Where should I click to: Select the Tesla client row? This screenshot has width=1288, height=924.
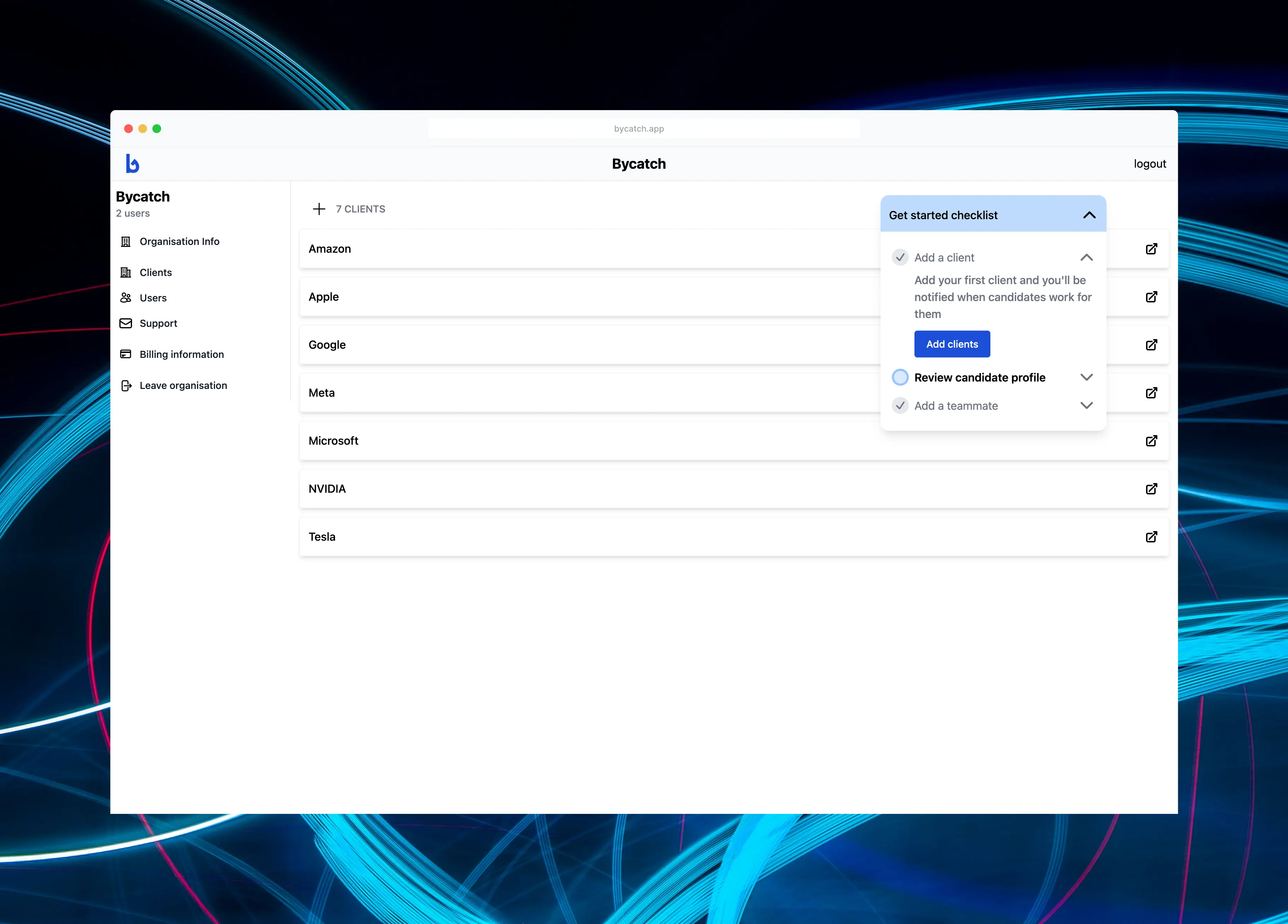click(x=734, y=537)
